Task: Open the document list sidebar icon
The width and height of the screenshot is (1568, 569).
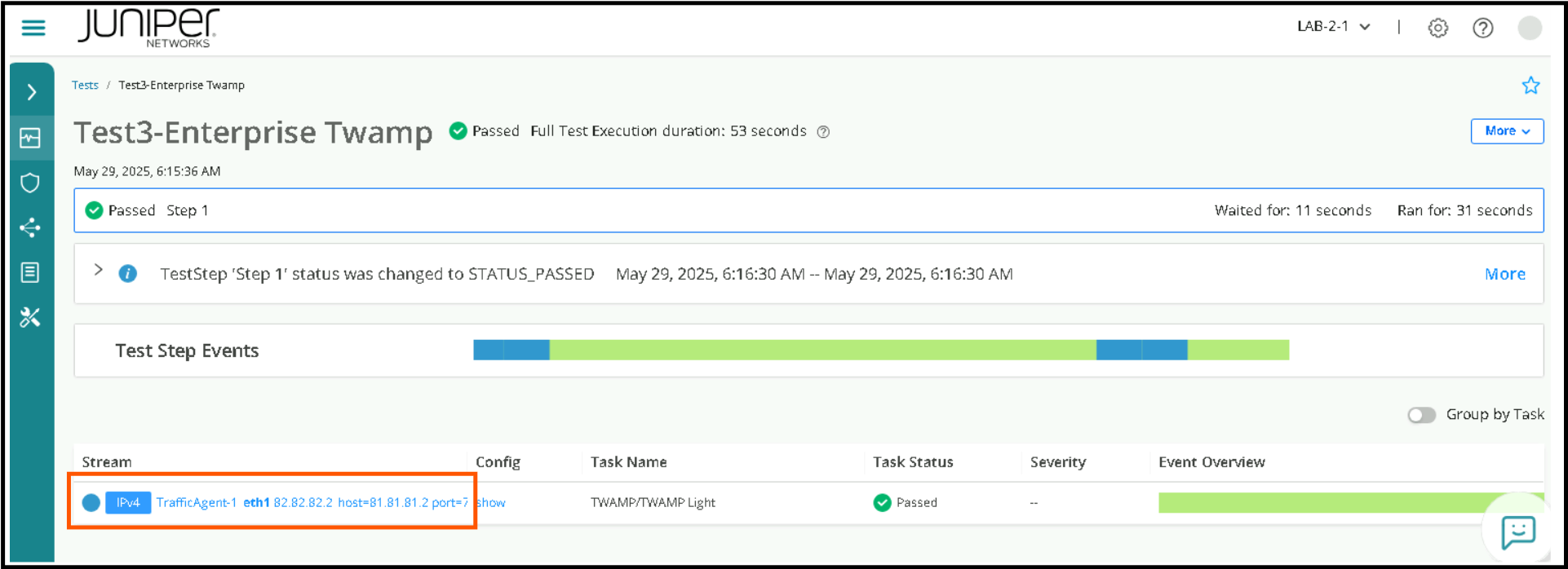Action: coord(30,272)
